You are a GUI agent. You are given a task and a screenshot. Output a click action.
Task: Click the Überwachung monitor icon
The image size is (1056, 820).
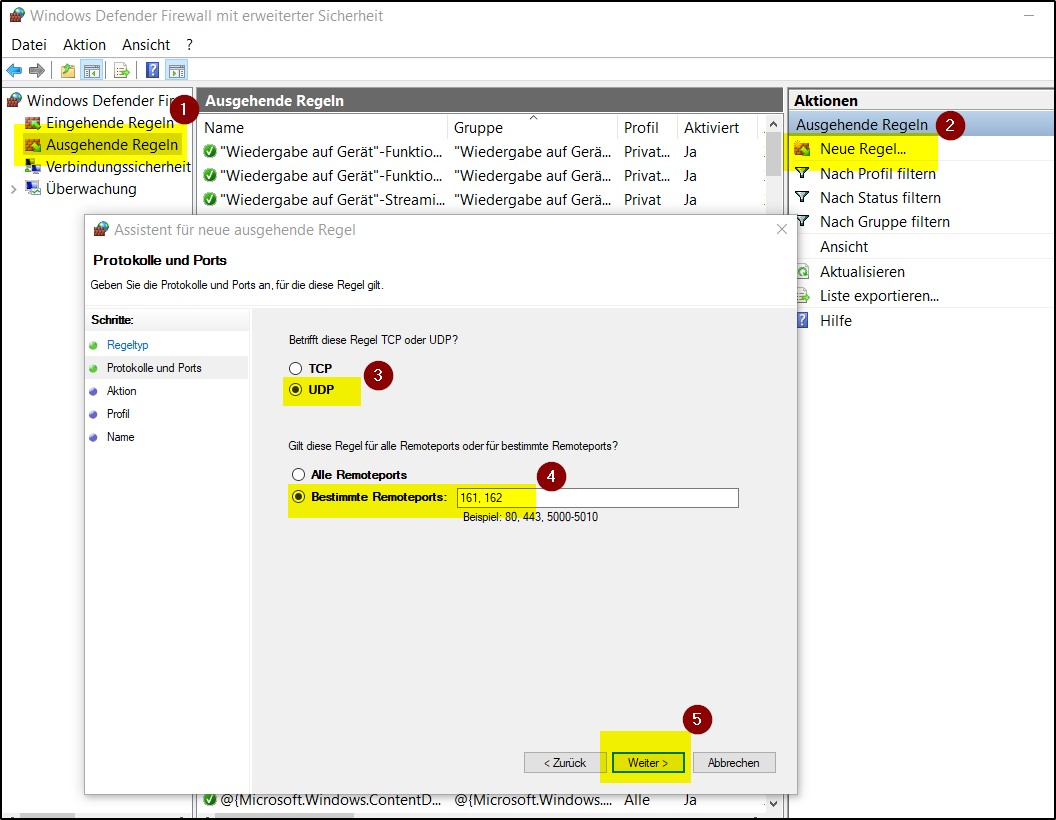click(x=33, y=189)
